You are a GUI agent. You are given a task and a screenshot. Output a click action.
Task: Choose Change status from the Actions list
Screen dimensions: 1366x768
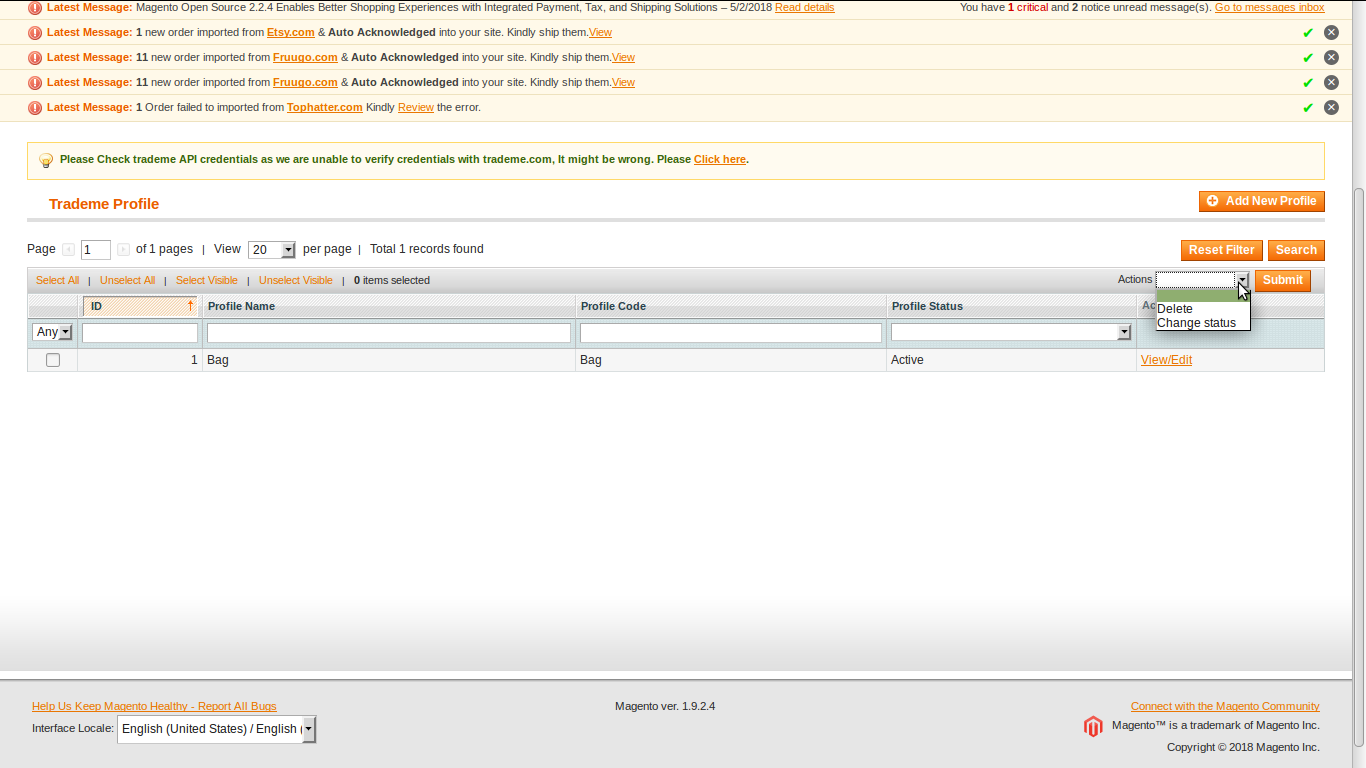[x=1203, y=323]
